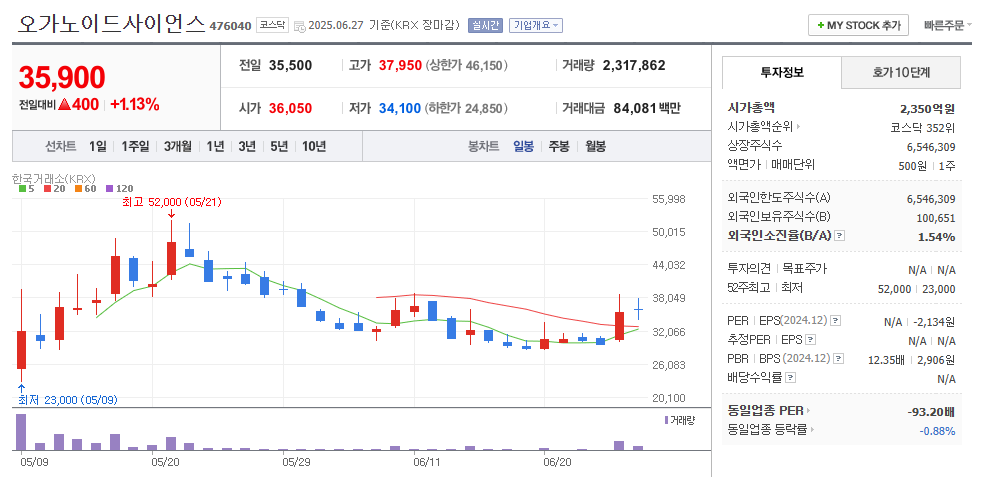Click help icon next to 배당수익률
Image resolution: width=992 pixels, height=477 pixels.
pos(790,378)
